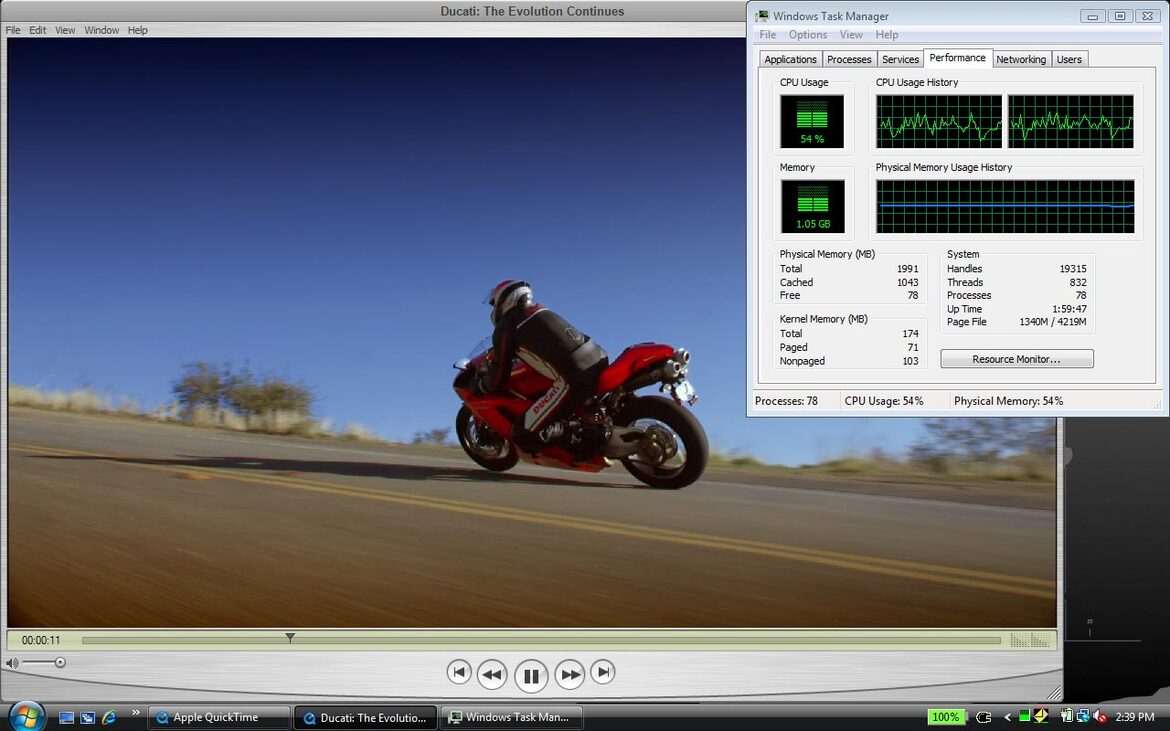Click the Memory 1.05 GB meter
This screenshot has height=731, width=1170.
point(813,207)
